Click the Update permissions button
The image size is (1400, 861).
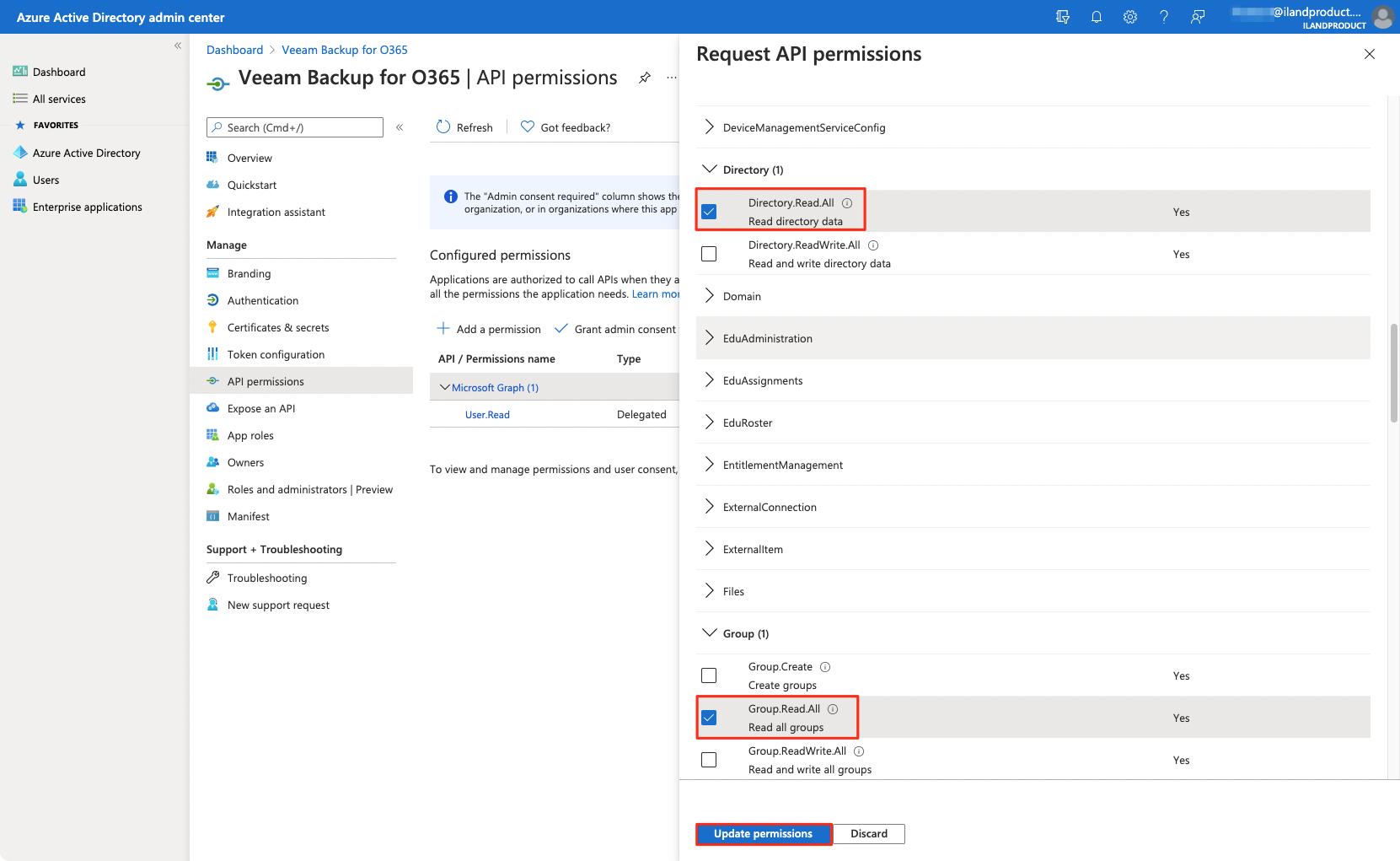(x=763, y=834)
